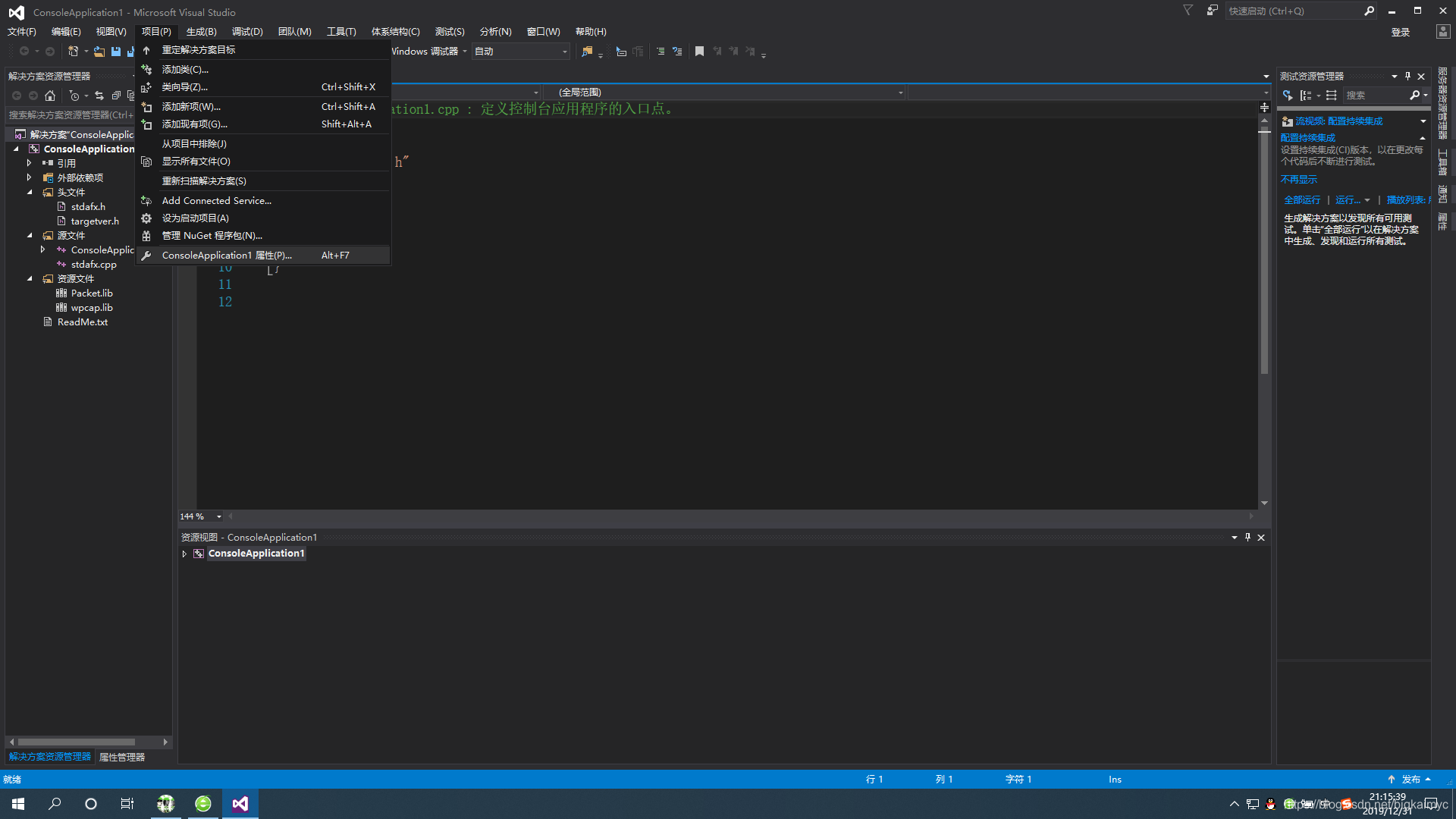The width and height of the screenshot is (1456, 819).
Task: Click the 全部运行 link
Action: (1301, 200)
